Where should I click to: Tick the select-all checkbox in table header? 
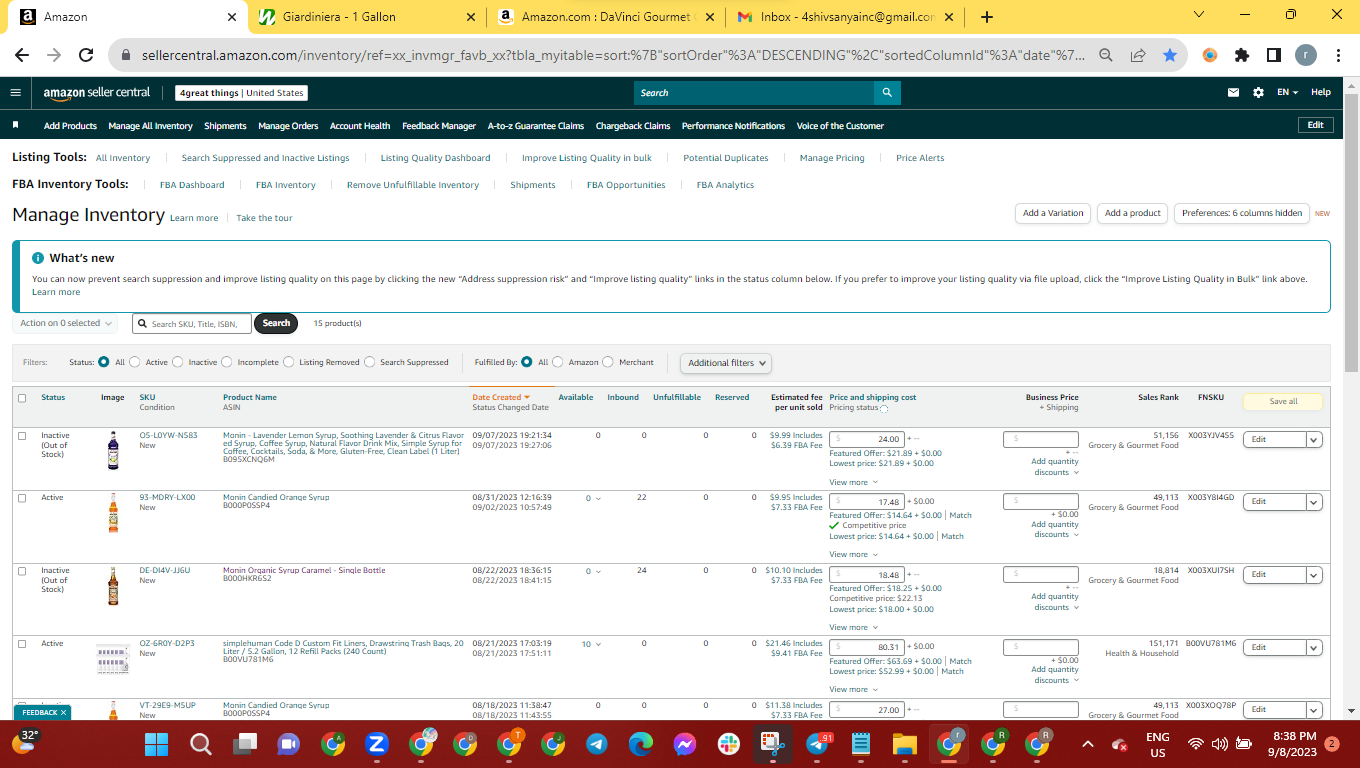click(x=22, y=398)
